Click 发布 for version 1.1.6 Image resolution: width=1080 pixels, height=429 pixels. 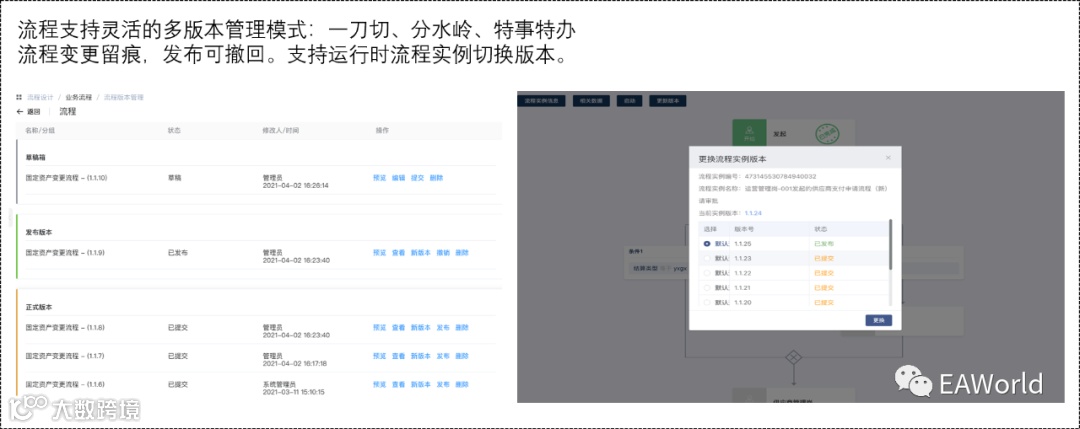(x=443, y=384)
